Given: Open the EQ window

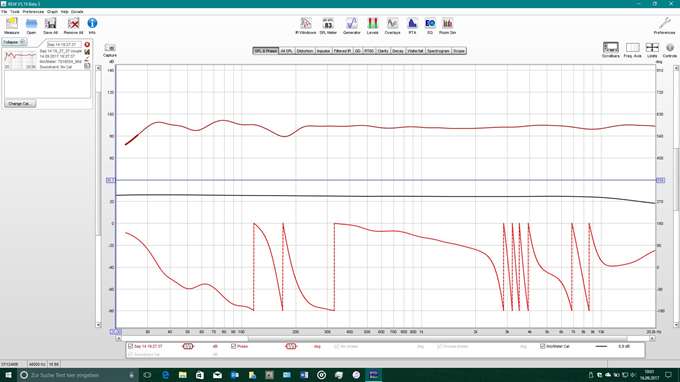Looking at the screenshot, I should point(430,26).
